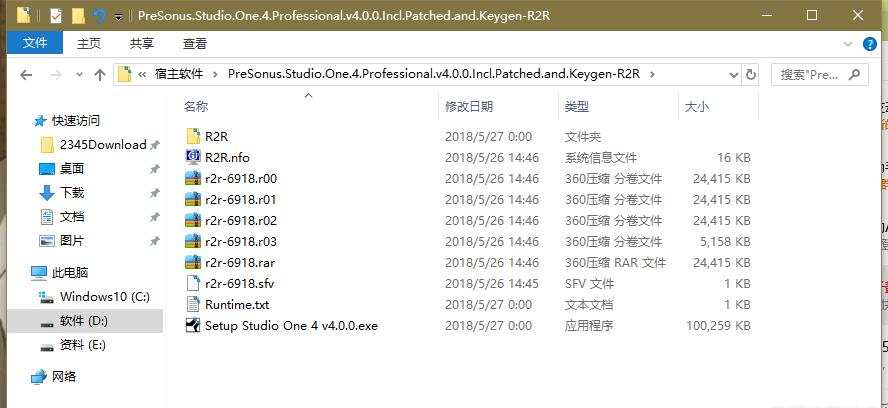
Task: Select the Setup Studio One 4 v4.0.0.exe name
Action: pyautogui.click(x=291, y=325)
